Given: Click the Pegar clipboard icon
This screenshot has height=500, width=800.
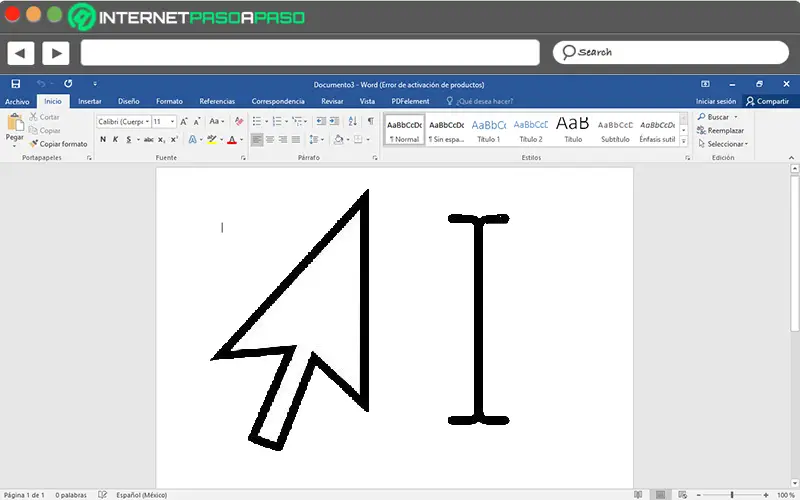Looking at the screenshot, I should 15,122.
